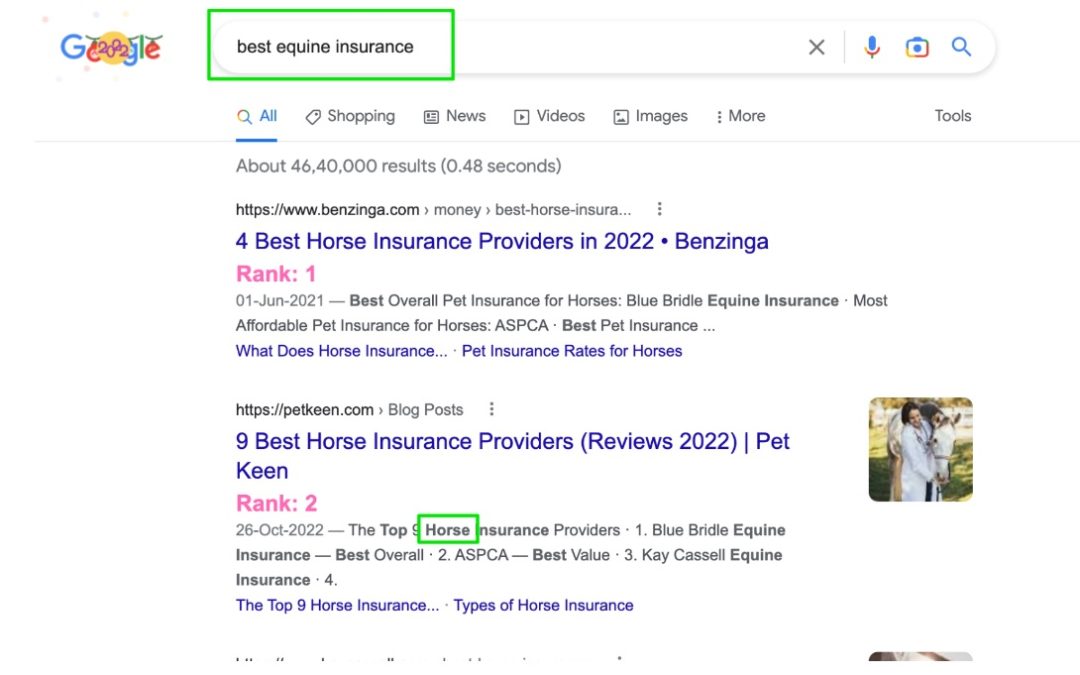Screen dimensions: 1080x675
Task: Click the blue search magnifier icon
Action: coord(961,46)
